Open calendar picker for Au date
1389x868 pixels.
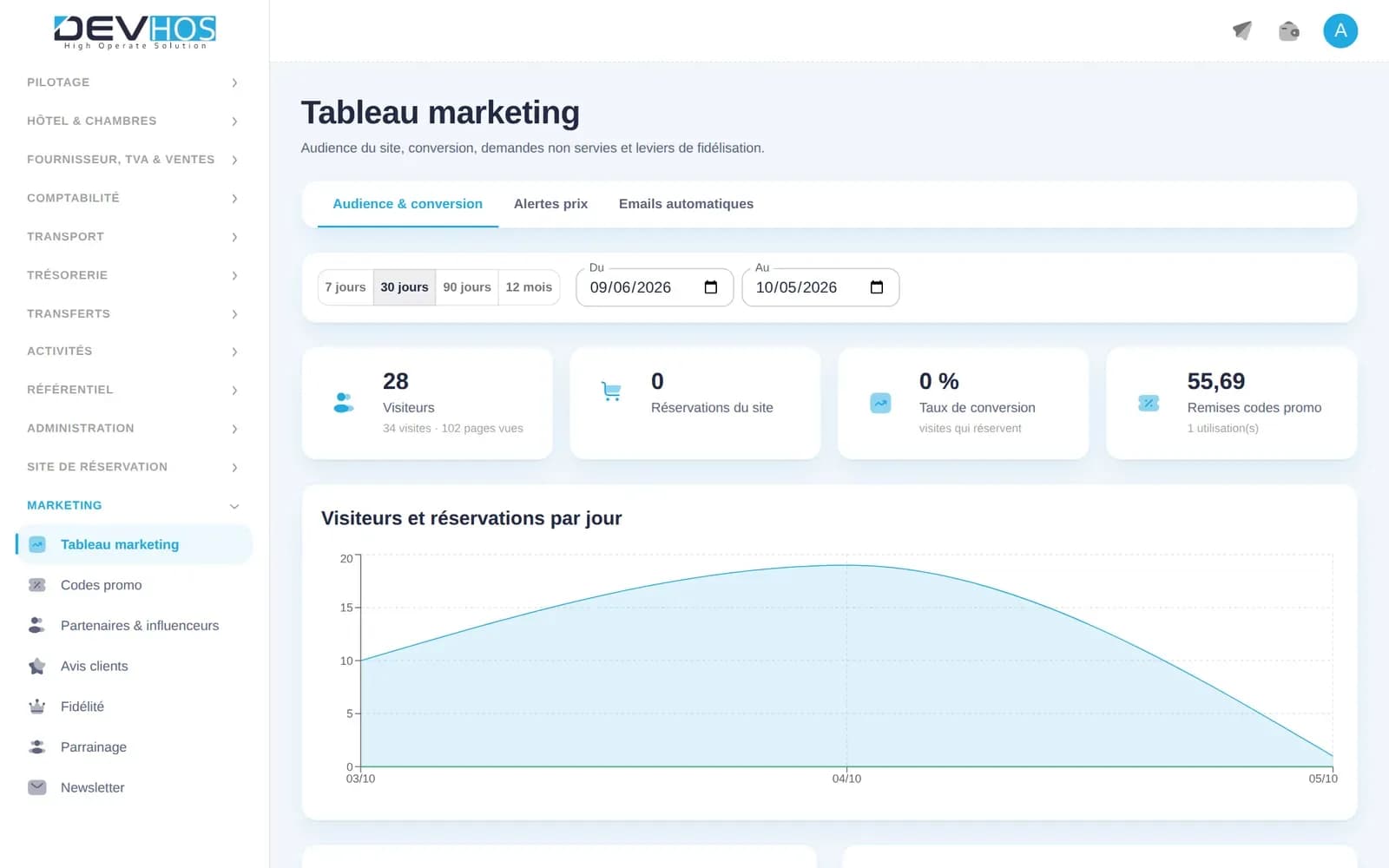pos(877,287)
